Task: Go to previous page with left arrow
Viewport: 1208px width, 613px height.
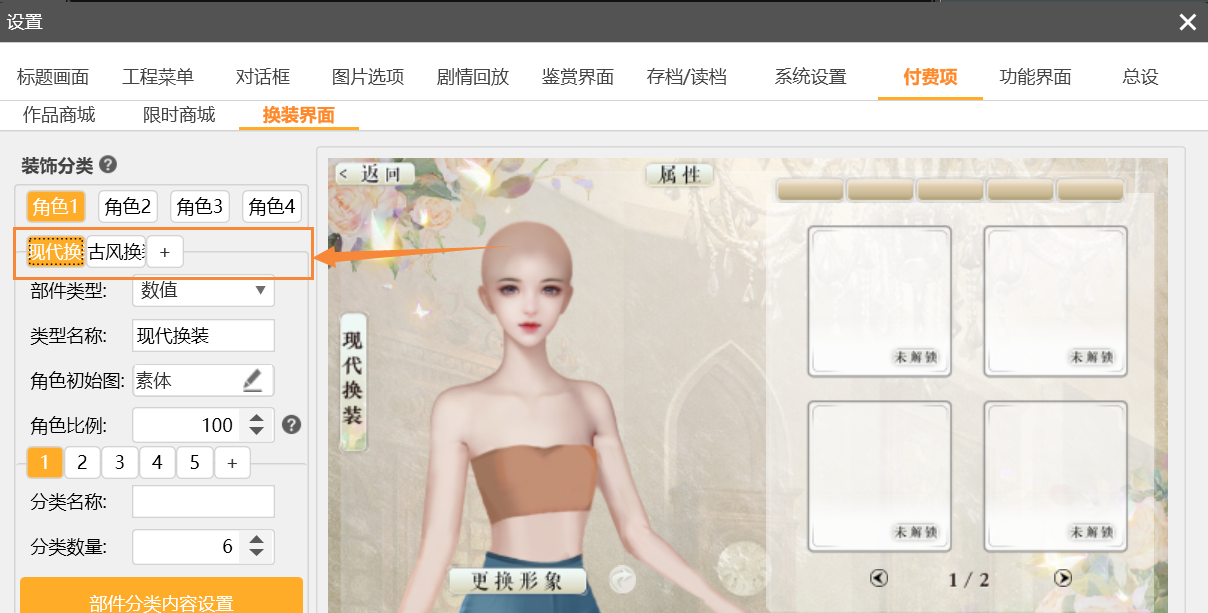Action: 879,578
